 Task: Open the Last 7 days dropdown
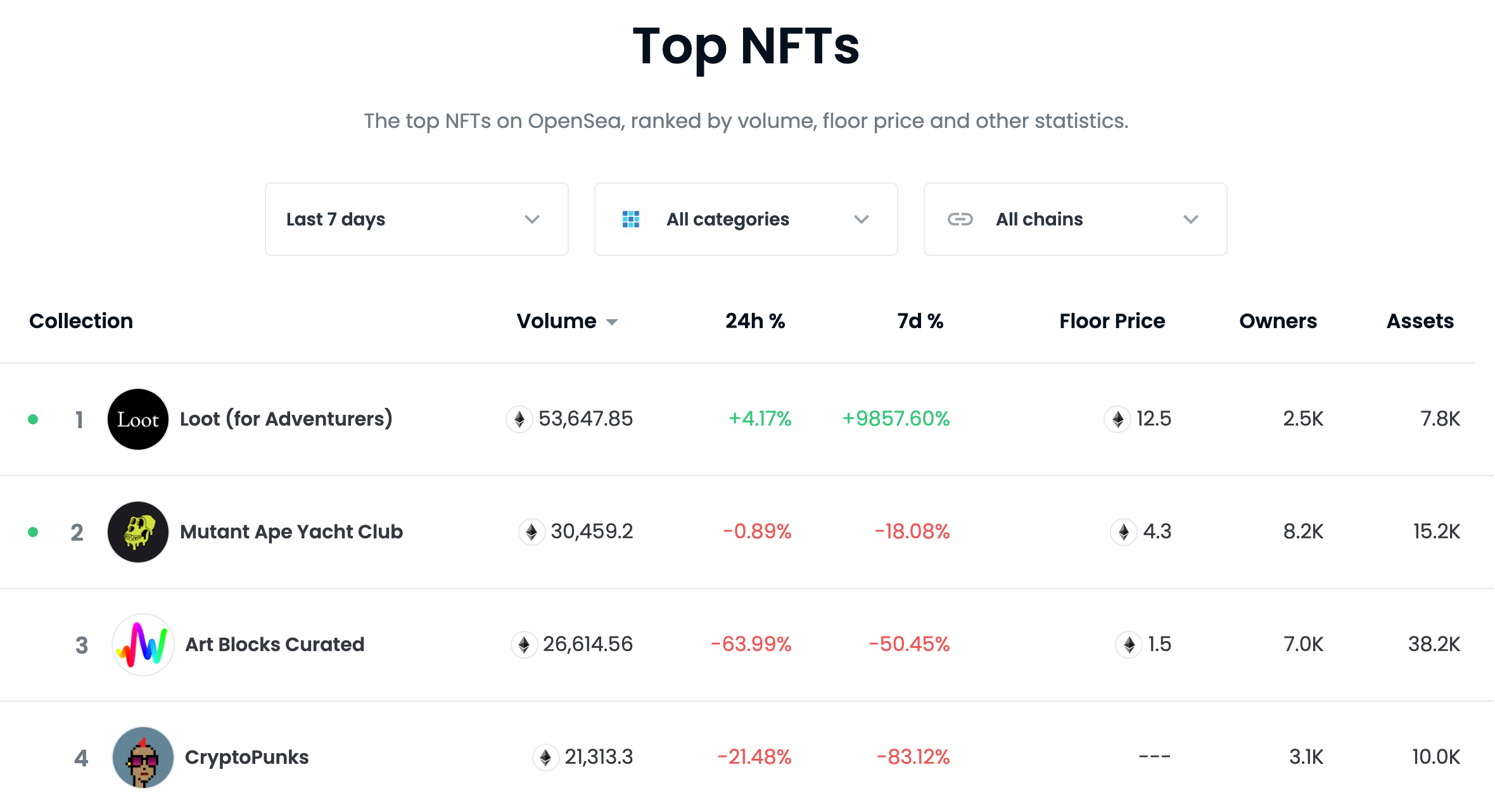[416, 219]
